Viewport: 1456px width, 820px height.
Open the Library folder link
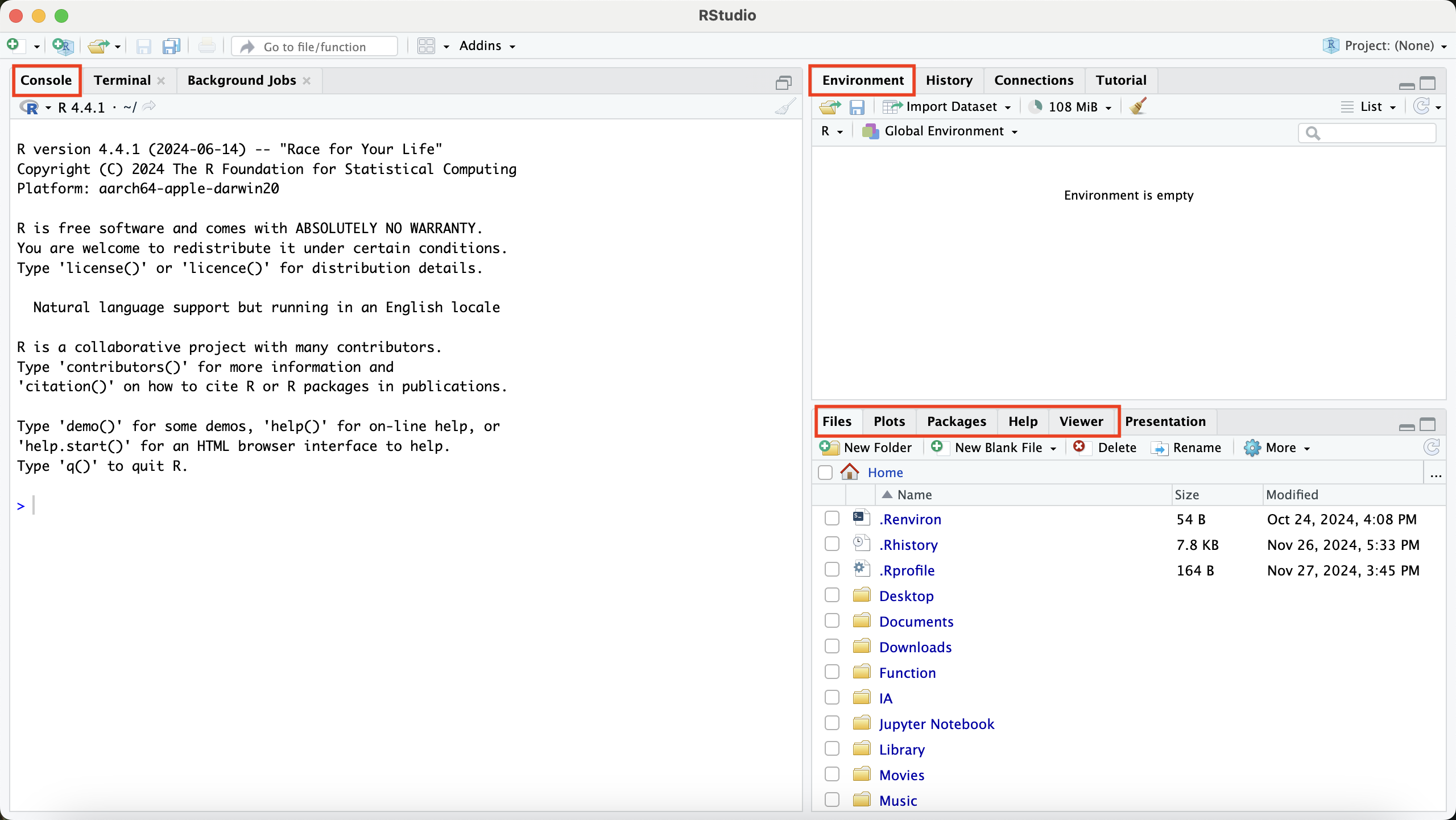[x=901, y=749]
